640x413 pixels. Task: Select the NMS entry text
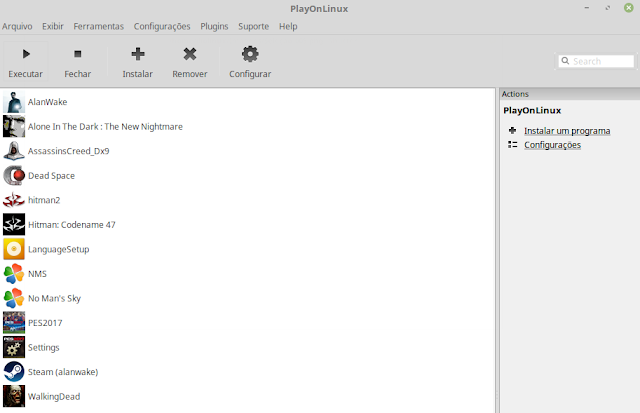pyautogui.click(x=37, y=274)
